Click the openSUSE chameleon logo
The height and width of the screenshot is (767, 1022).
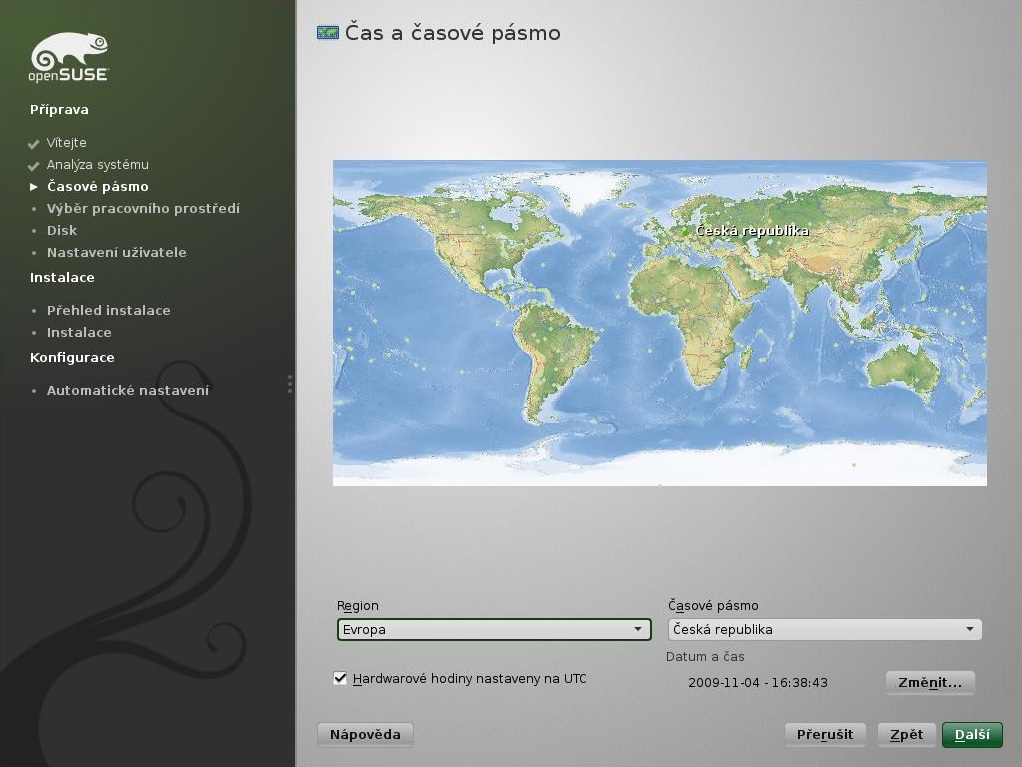[68, 57]
